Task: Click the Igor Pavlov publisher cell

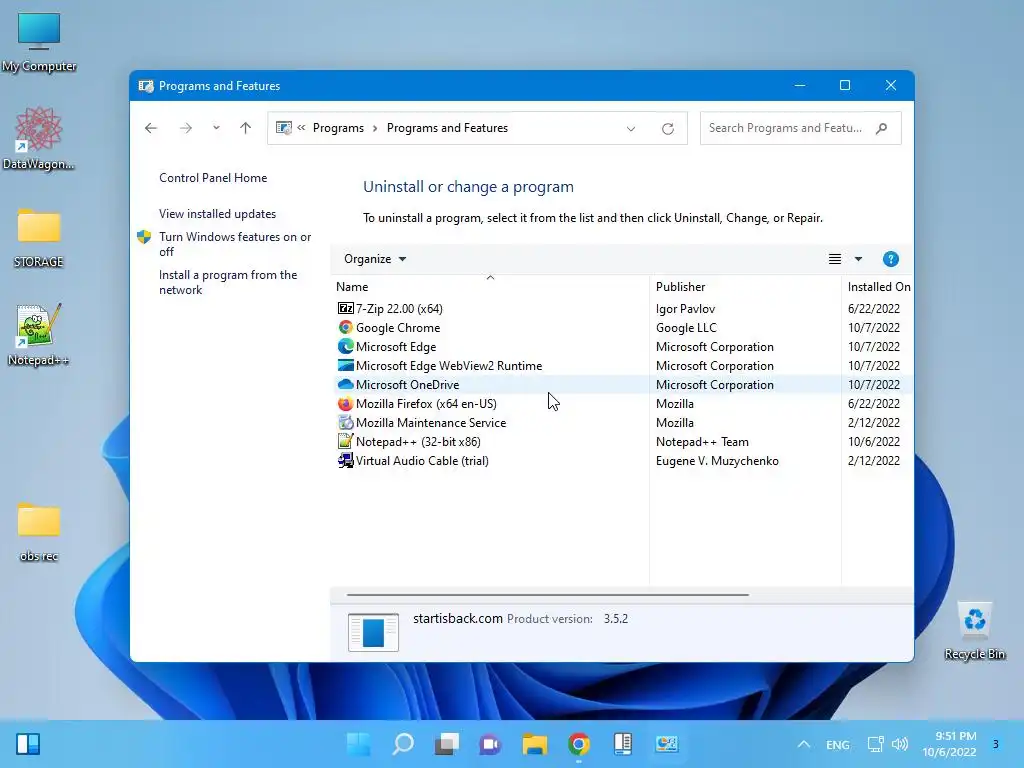Action: [685, 308]
